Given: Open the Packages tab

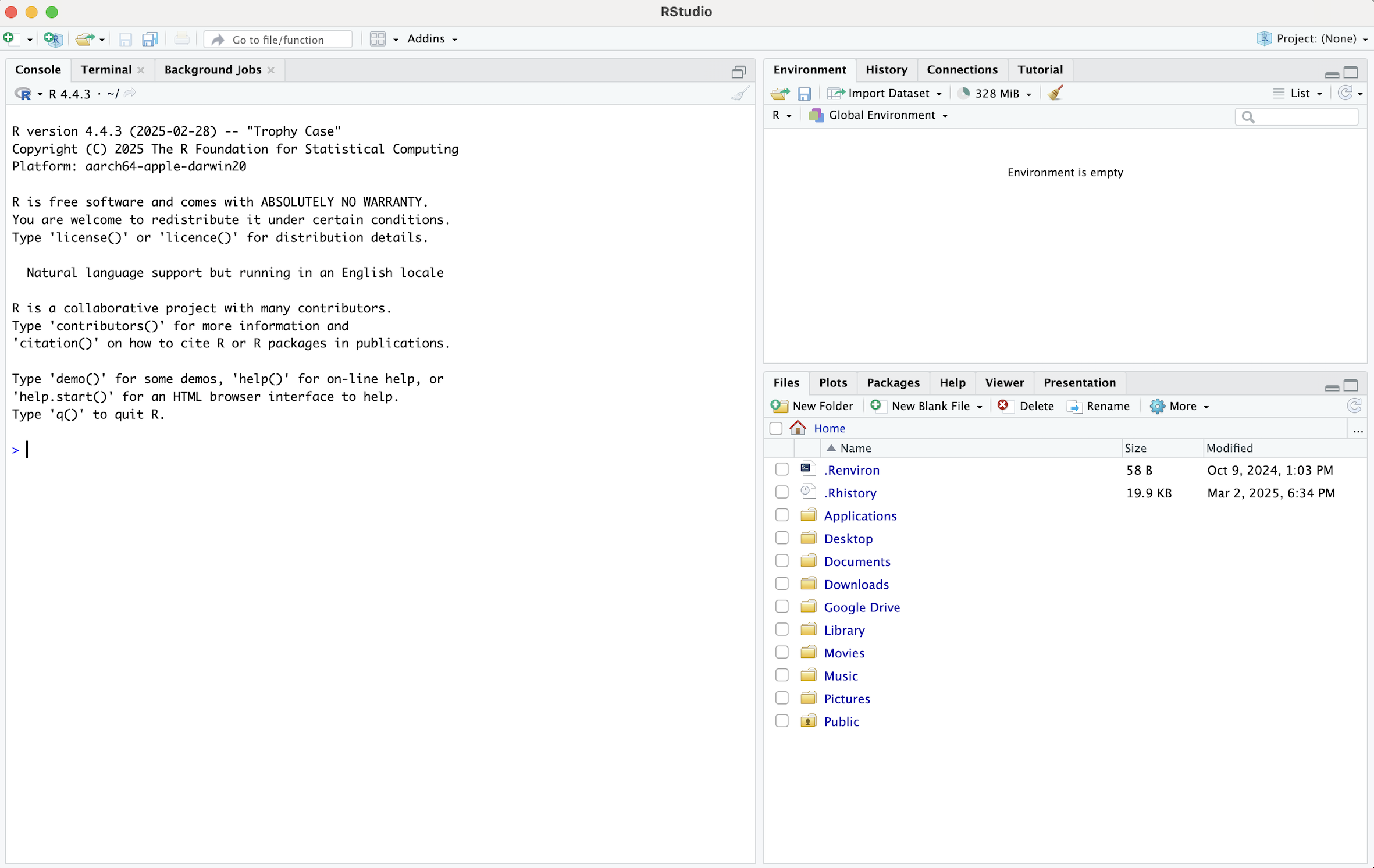Looking at the screenshot, I should [x=894, y=382].
